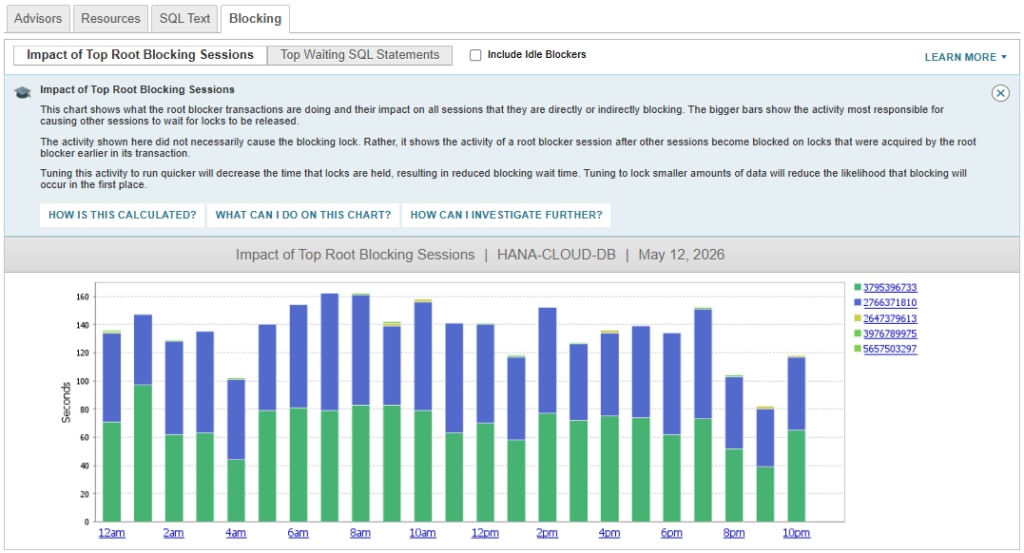
Task: Select the SQL Text tab
Action: (x=184, y=18)
